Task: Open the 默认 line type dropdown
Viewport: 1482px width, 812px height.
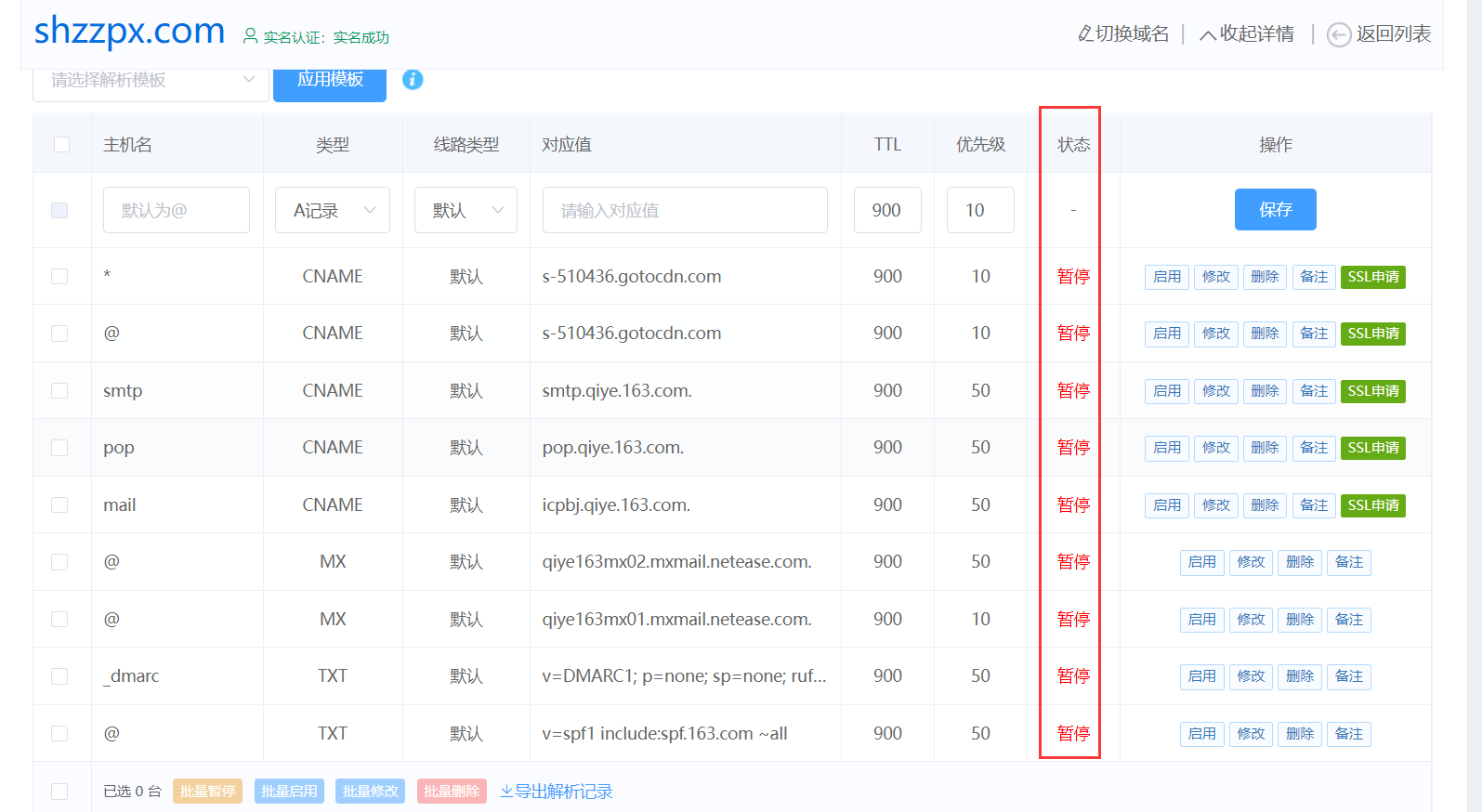Action: coord(466,210)
